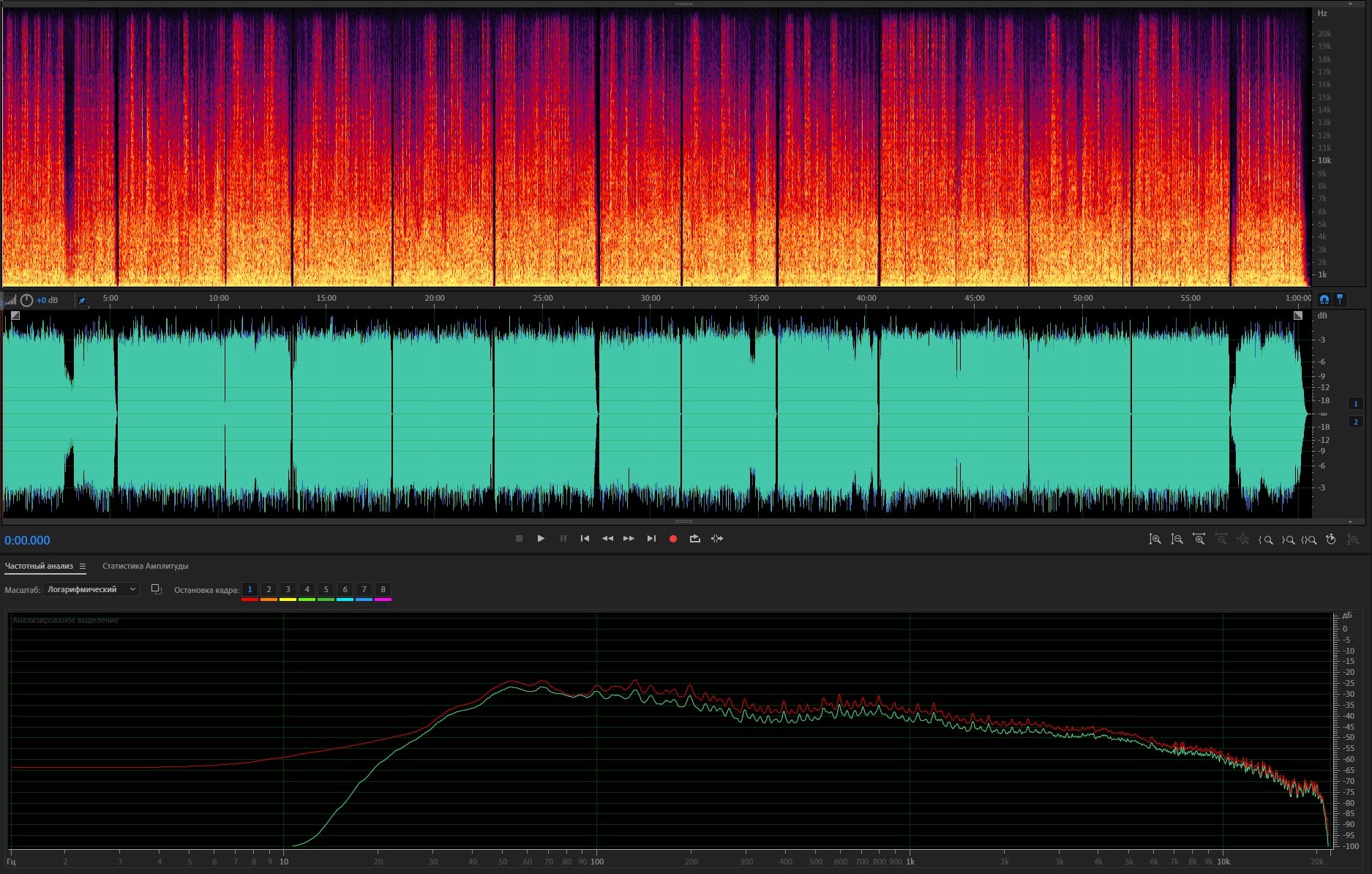Click the +0 dB volume adjustment knob
Viewport: 1372px width, 874px height.
pos(27,300)
